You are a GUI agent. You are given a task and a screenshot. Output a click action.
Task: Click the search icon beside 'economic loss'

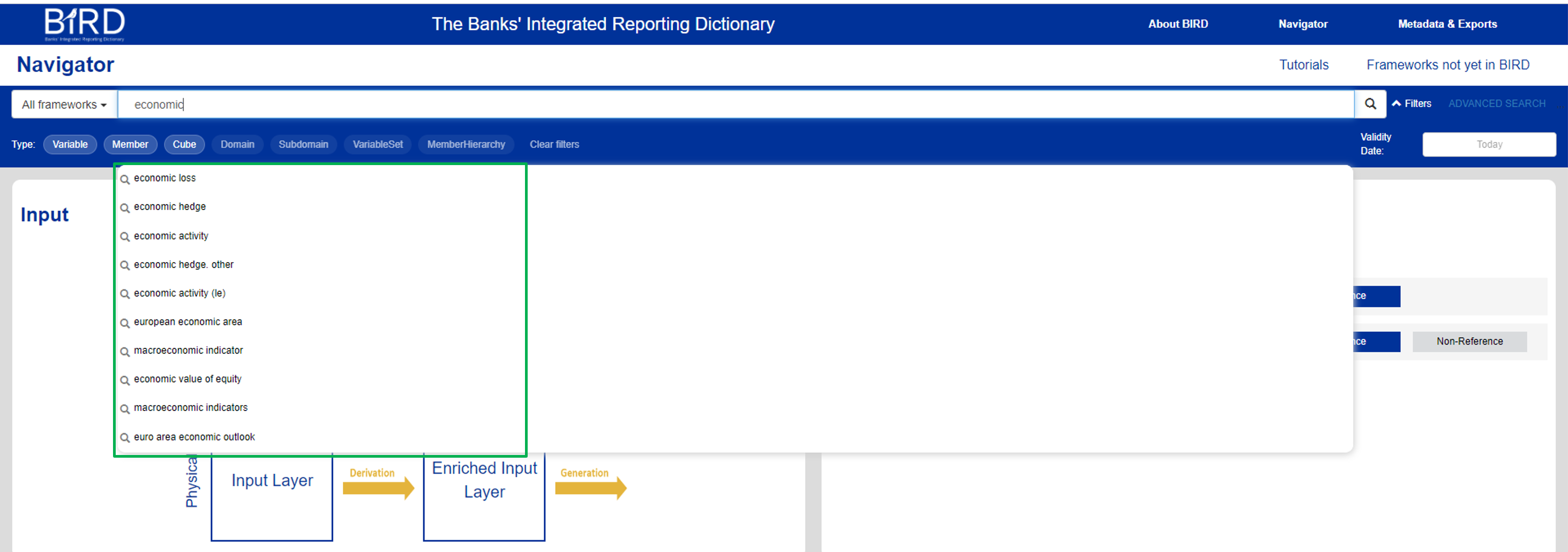coord(125,179)
